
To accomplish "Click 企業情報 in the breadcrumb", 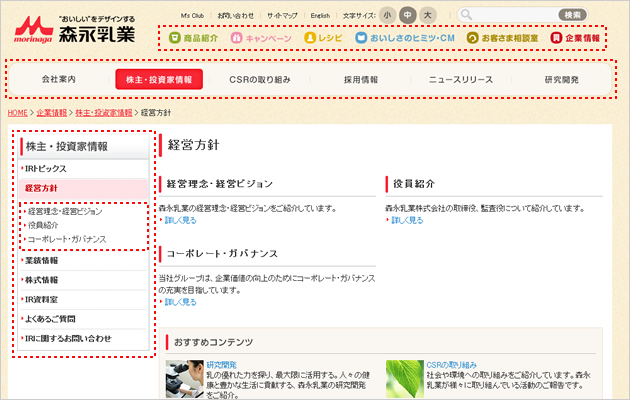I will point(51,113).
